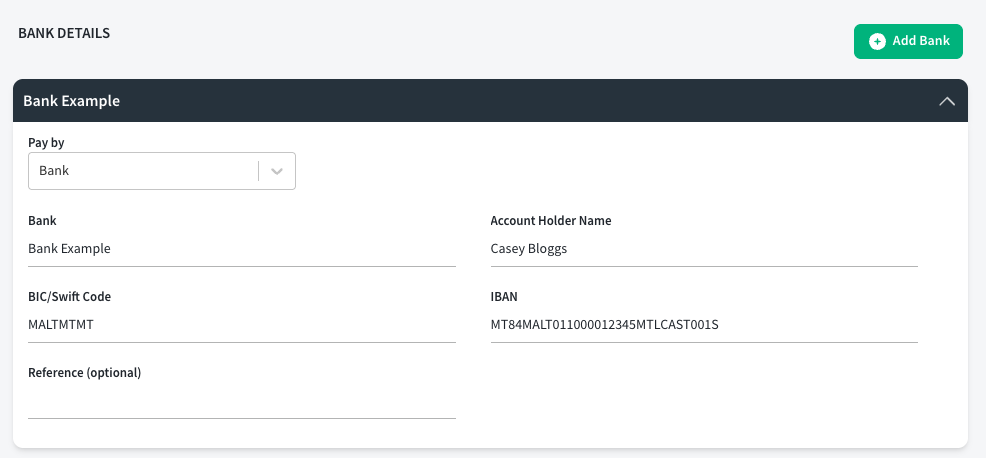Collapse the Bank Example panel chevron
The width and height of the screenshot is (986, 458).
pyautogui.click(x=946, y=101)
